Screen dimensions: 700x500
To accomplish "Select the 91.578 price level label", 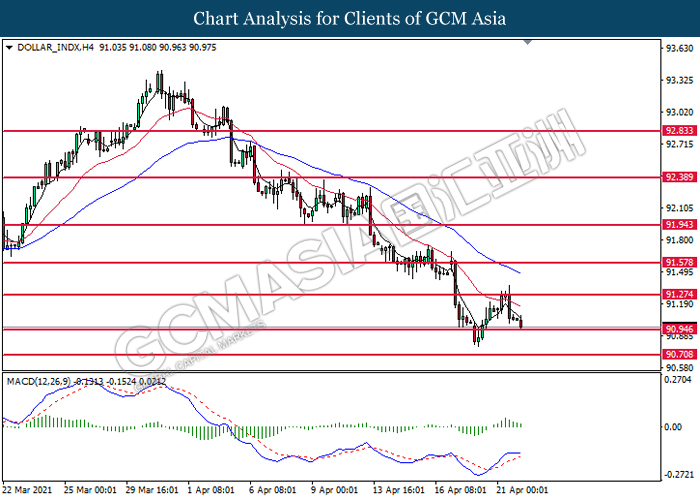I will [x=679, y=262].
